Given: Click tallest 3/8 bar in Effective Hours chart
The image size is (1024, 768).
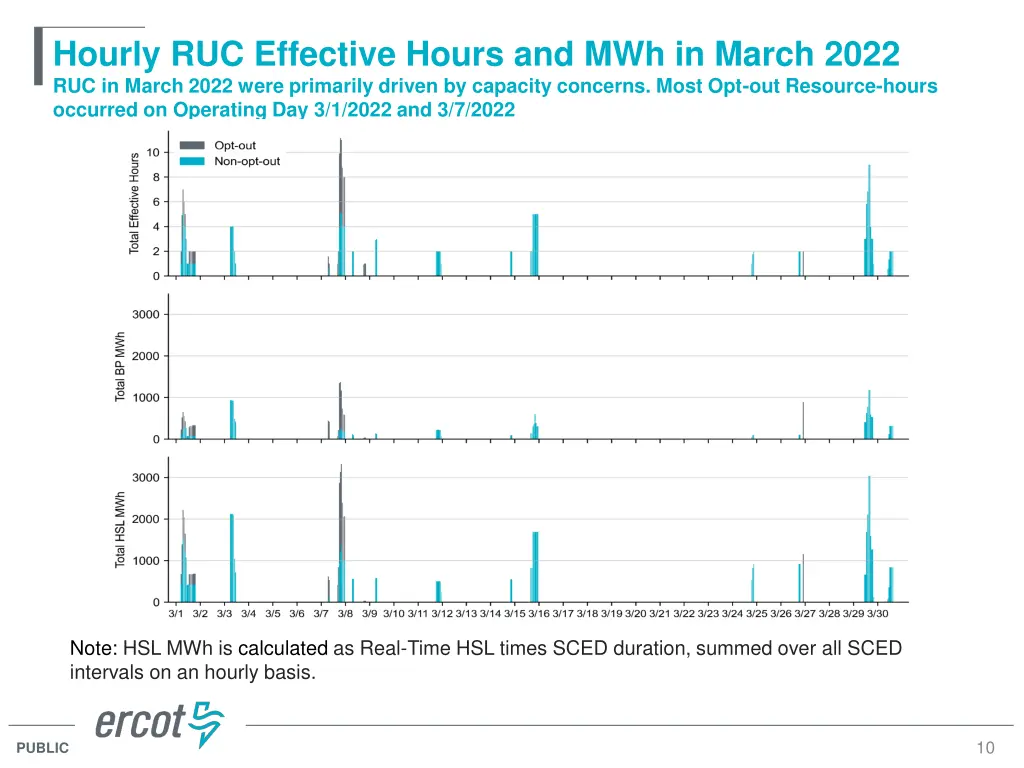Looking at the screenshot, I should click(x=340, y=207).
